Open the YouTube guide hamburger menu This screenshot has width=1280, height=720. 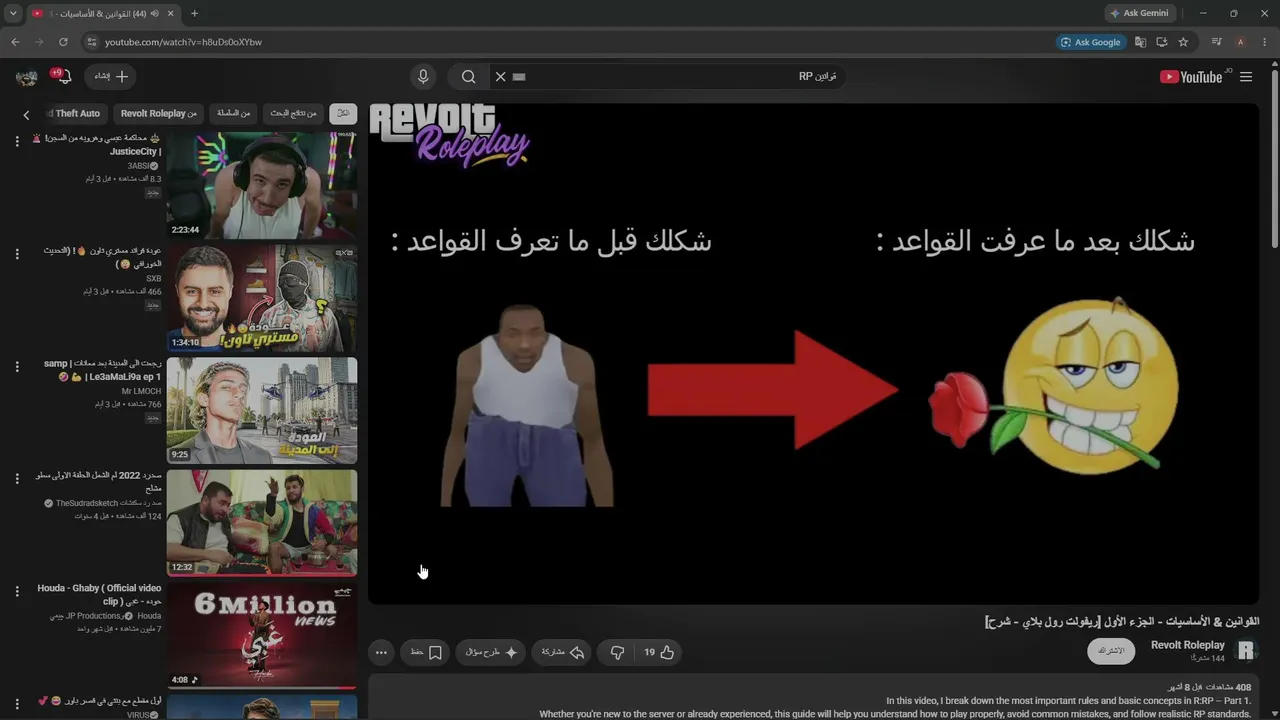point(1246,77)
